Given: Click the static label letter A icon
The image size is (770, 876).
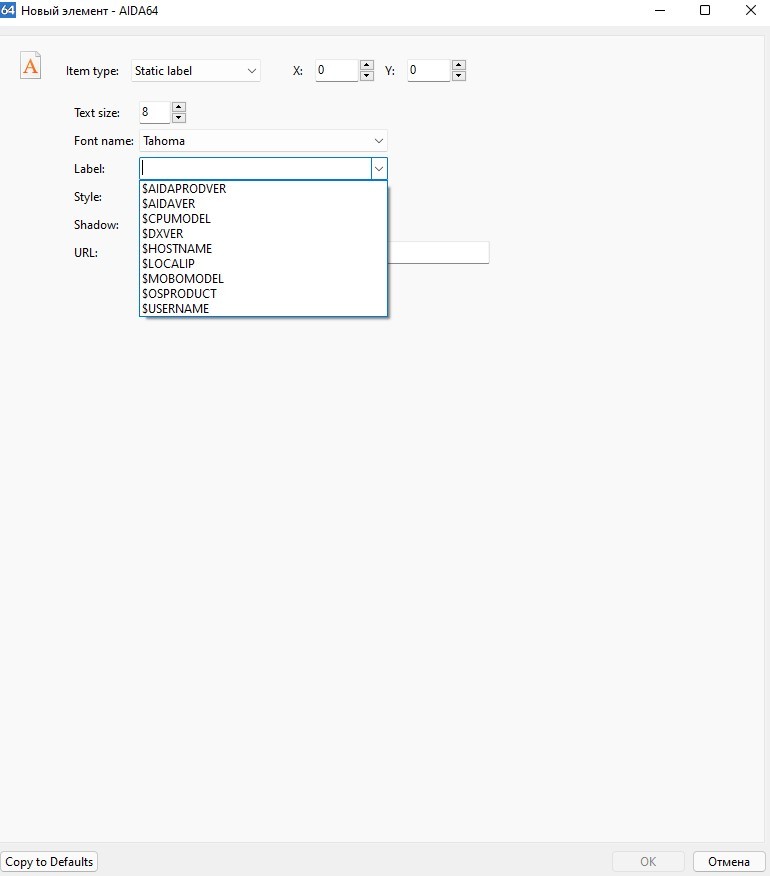Looking at the screenshot, I should point(30,65).
